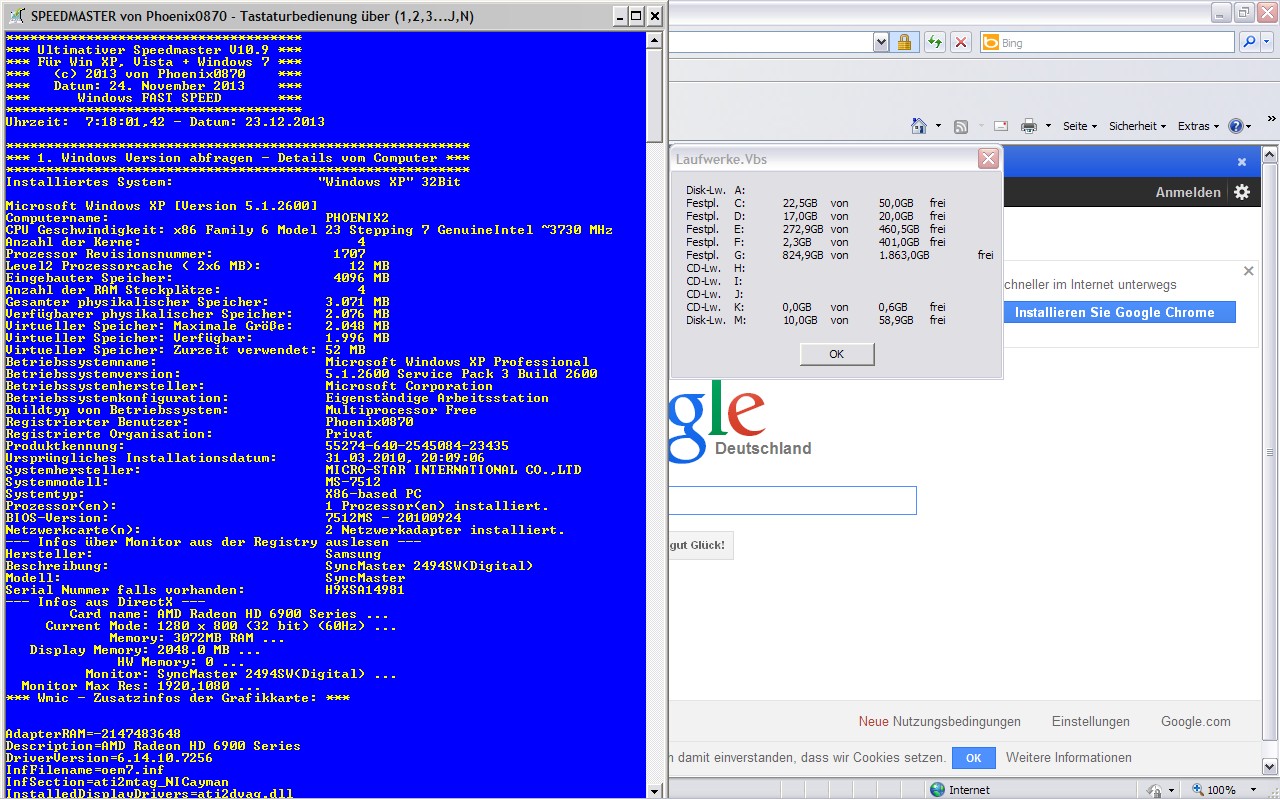Open the Einstellungen link at page bottom
The height and width of the screenshot is (800, 1280).
pos(1091,722)
